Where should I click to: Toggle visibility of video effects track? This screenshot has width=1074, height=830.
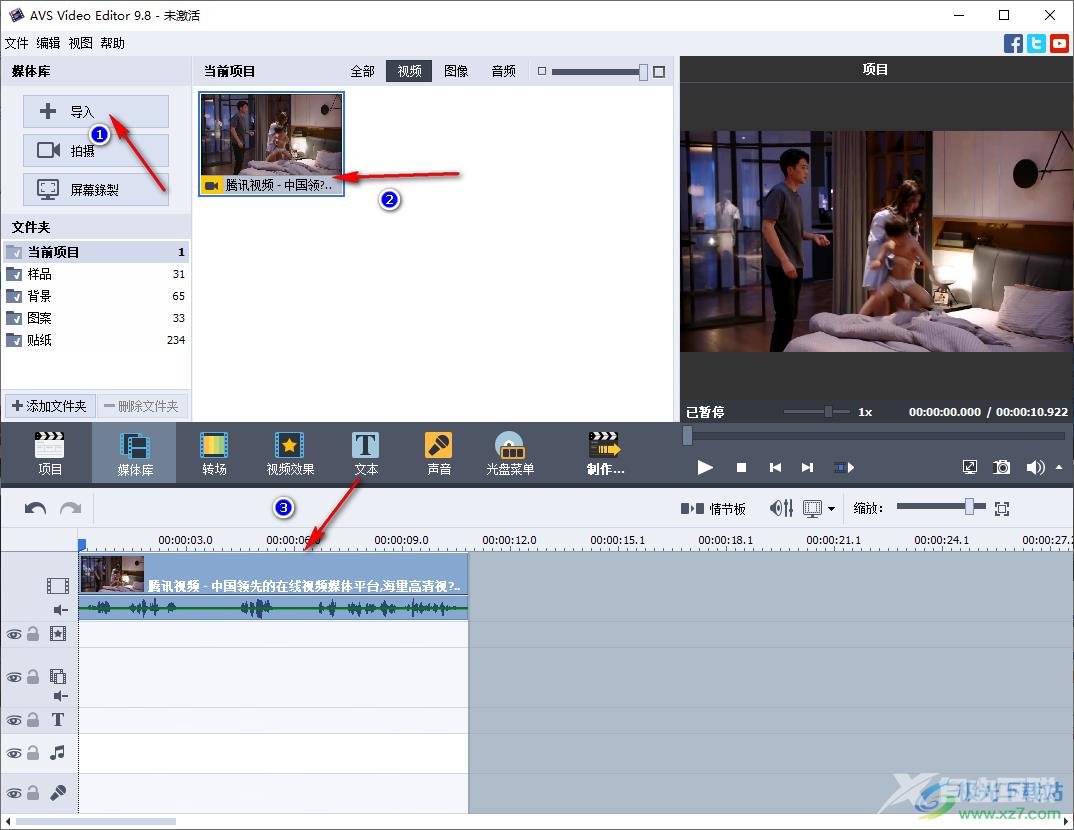(x=14, y=634)
